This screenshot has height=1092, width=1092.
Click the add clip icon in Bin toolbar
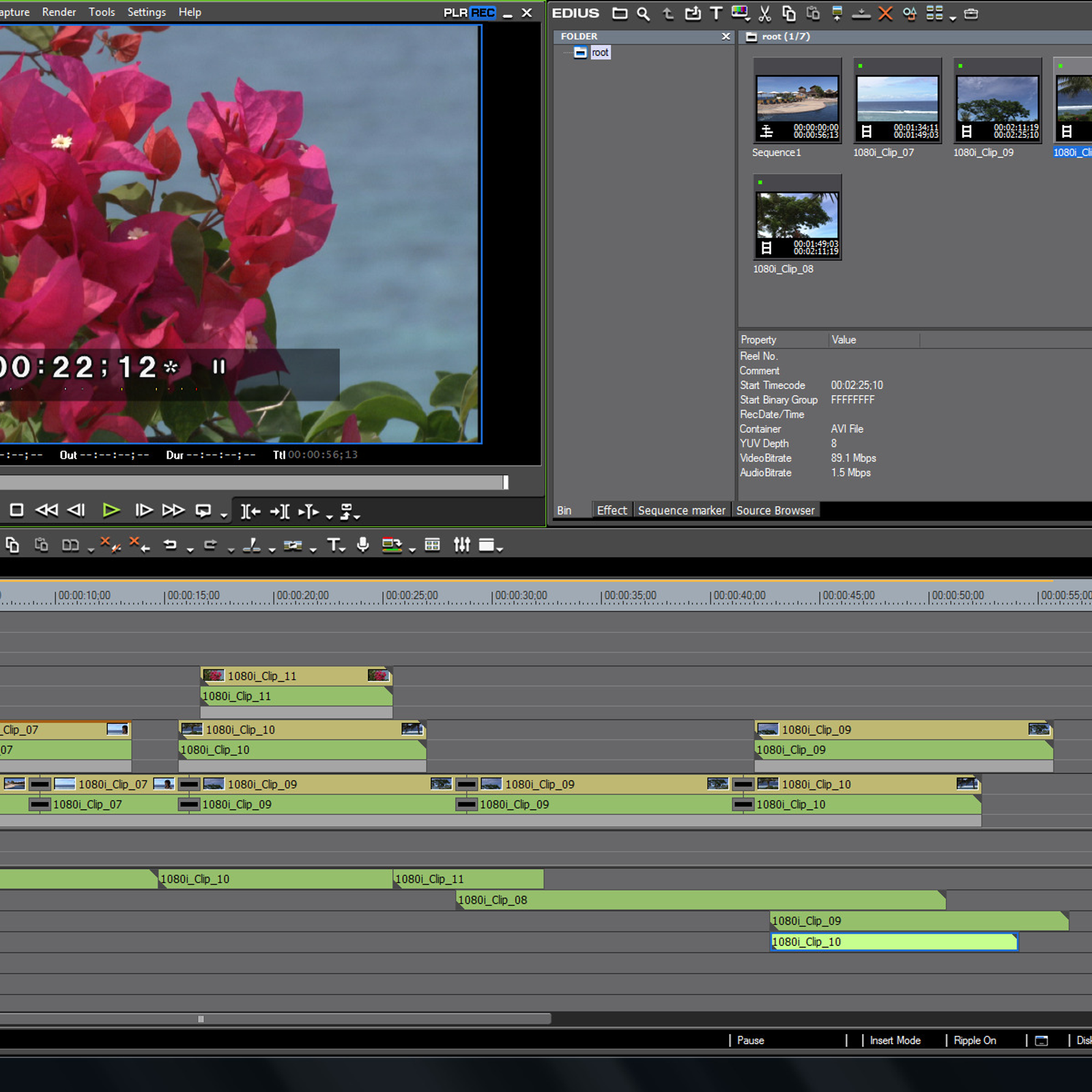click(693, 13)
